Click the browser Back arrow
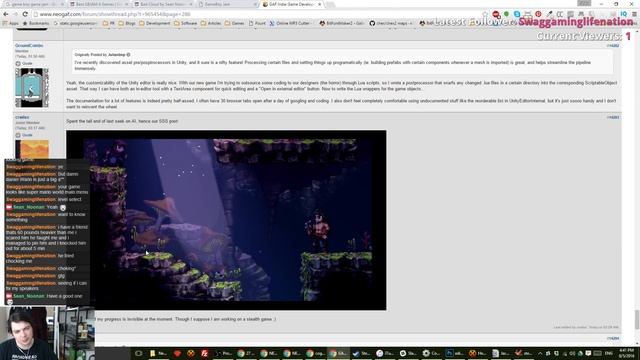This screenshot has width=640, height=360. coord(6,14)
